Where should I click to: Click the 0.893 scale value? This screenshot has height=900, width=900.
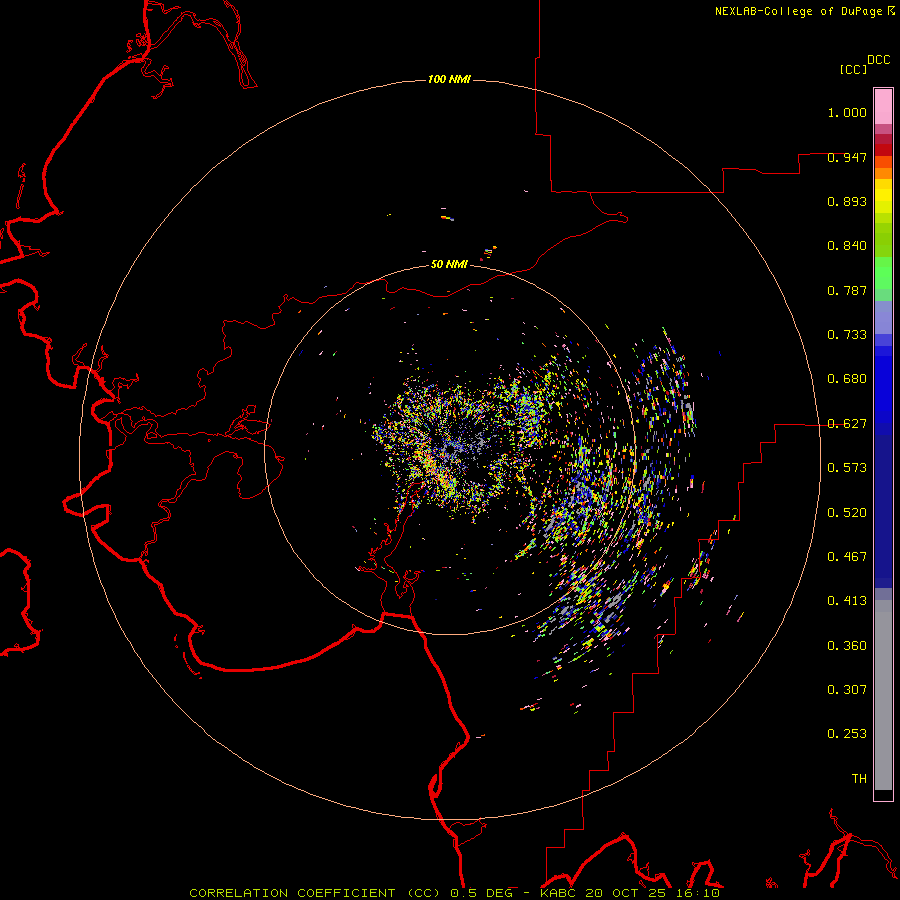tap(847, 201)
